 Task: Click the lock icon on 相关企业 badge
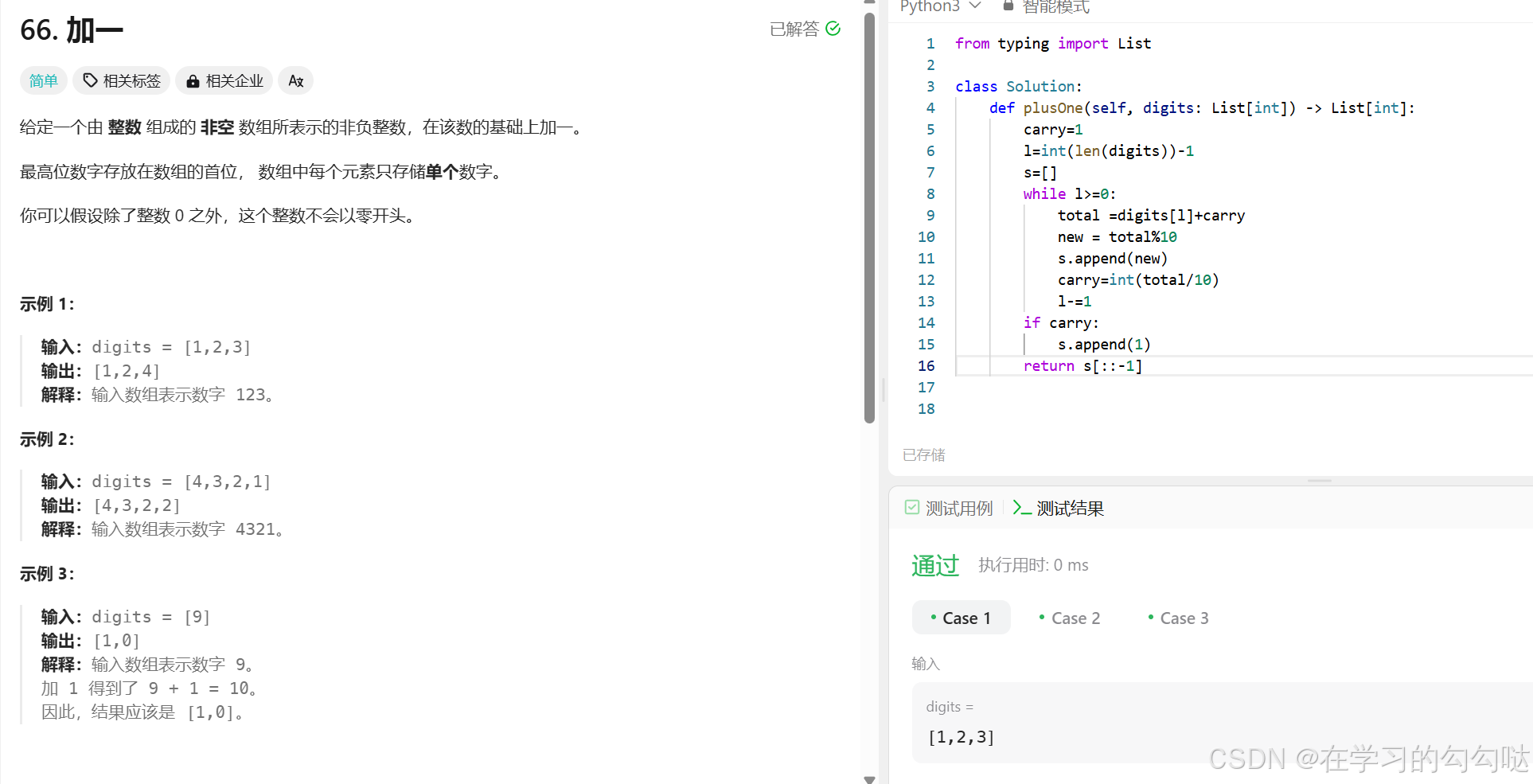pos(193,80)
